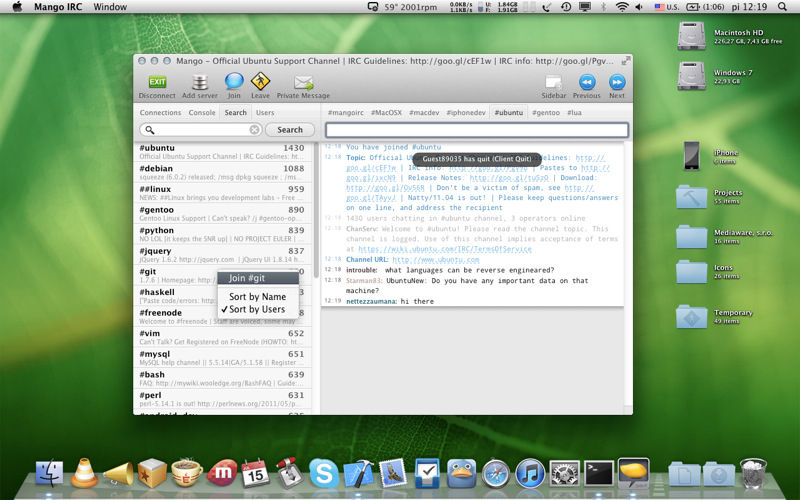Select the #mysql channel list row
Screen dimensions: 800x500
[x=222, y=358]
